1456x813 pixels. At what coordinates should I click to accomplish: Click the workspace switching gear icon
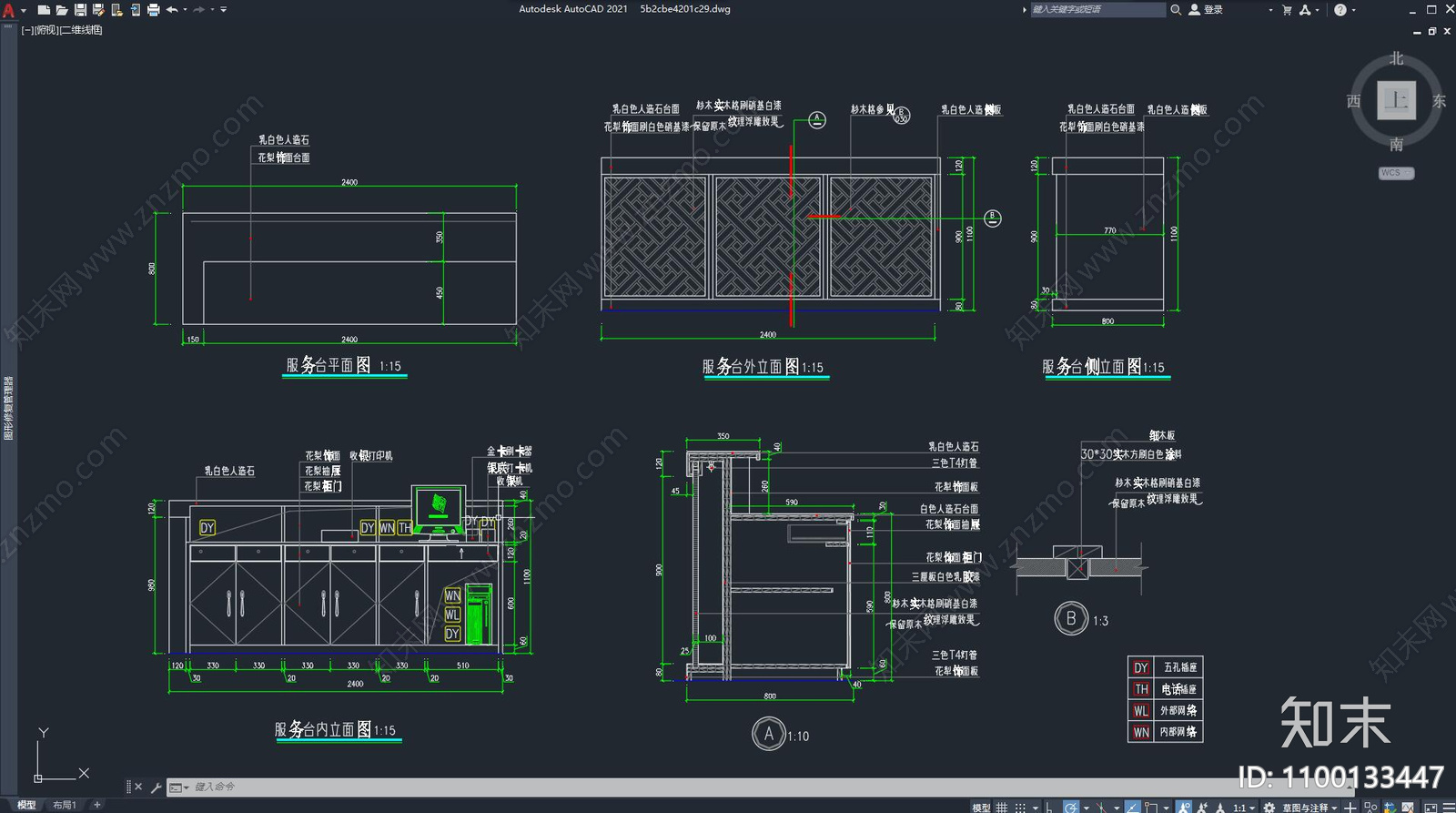[1269, 807]
